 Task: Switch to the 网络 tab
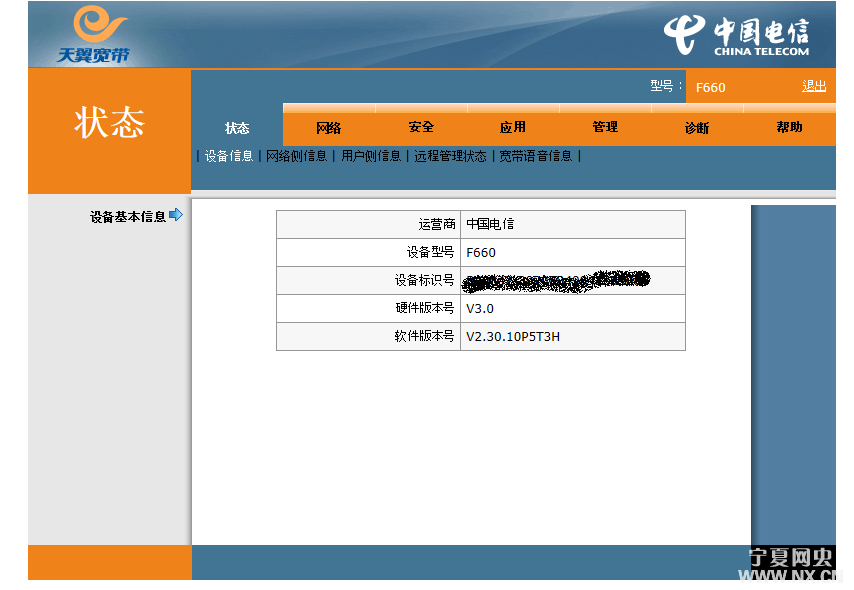pyautogui.click(x=328, y=127)
